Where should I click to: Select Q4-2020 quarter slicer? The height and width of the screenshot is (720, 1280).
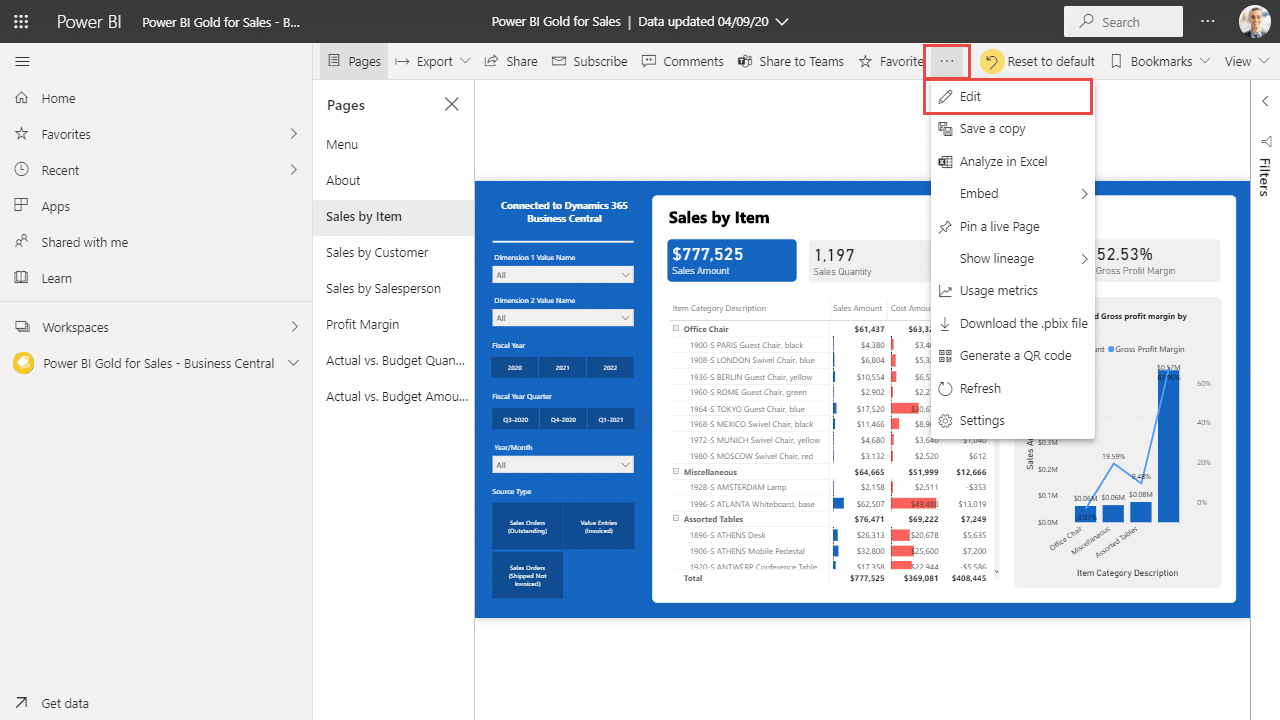click(x=563, y=420)
